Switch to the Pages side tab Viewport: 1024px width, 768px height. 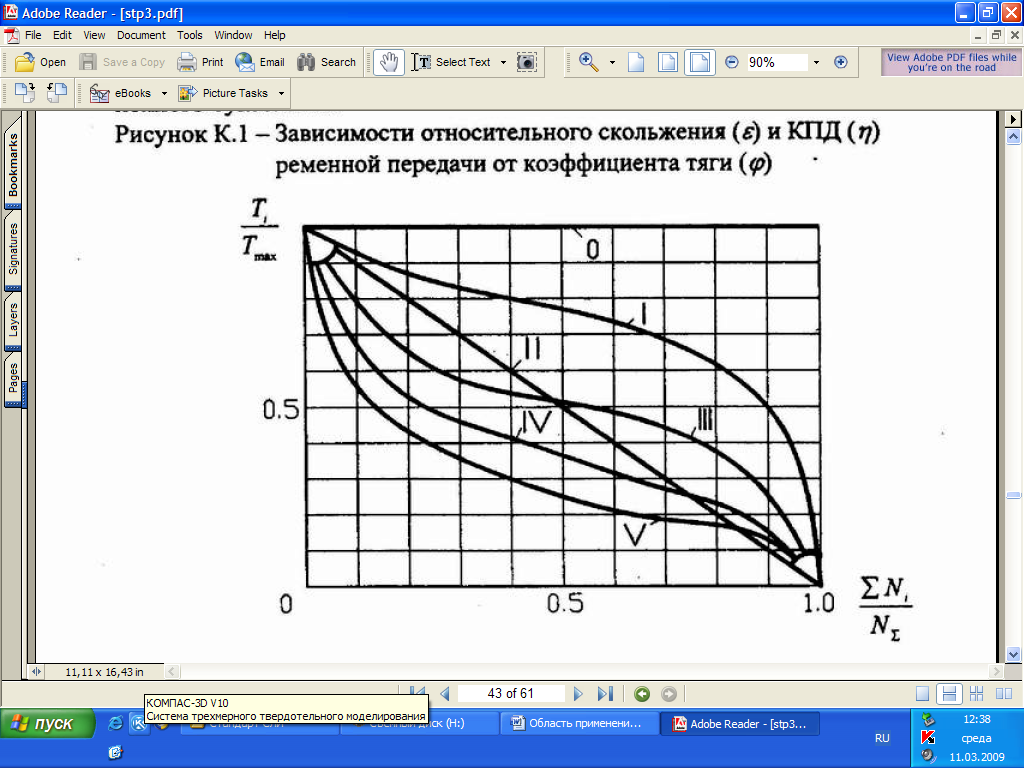tap(12, 379)
